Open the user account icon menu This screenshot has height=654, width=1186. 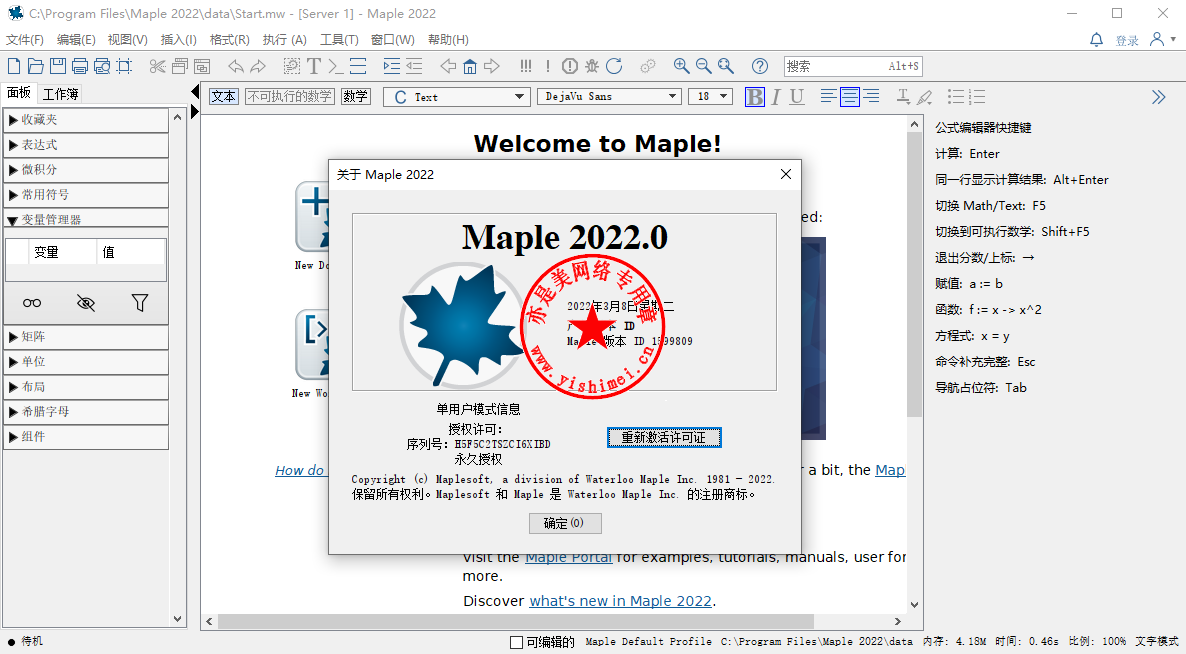coord(1163,39)
